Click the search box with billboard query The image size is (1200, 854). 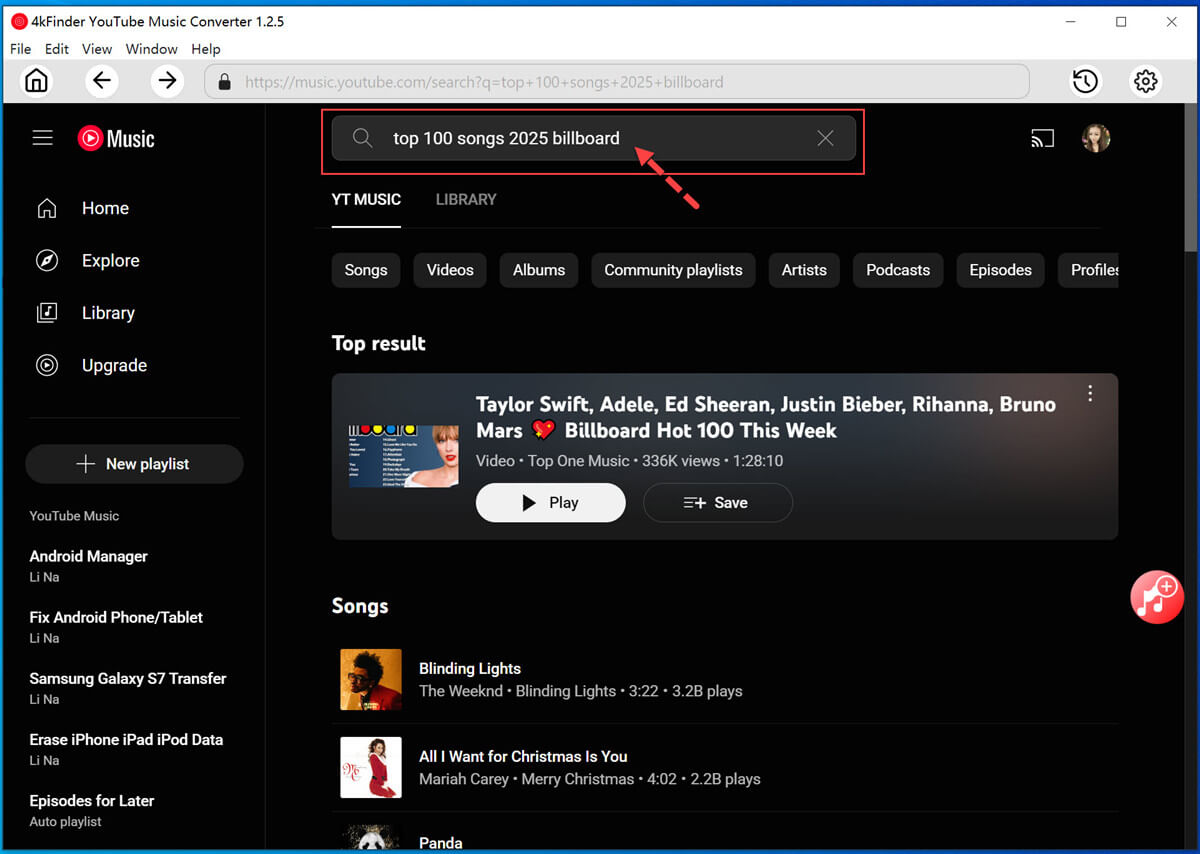(x=590, y=138)
